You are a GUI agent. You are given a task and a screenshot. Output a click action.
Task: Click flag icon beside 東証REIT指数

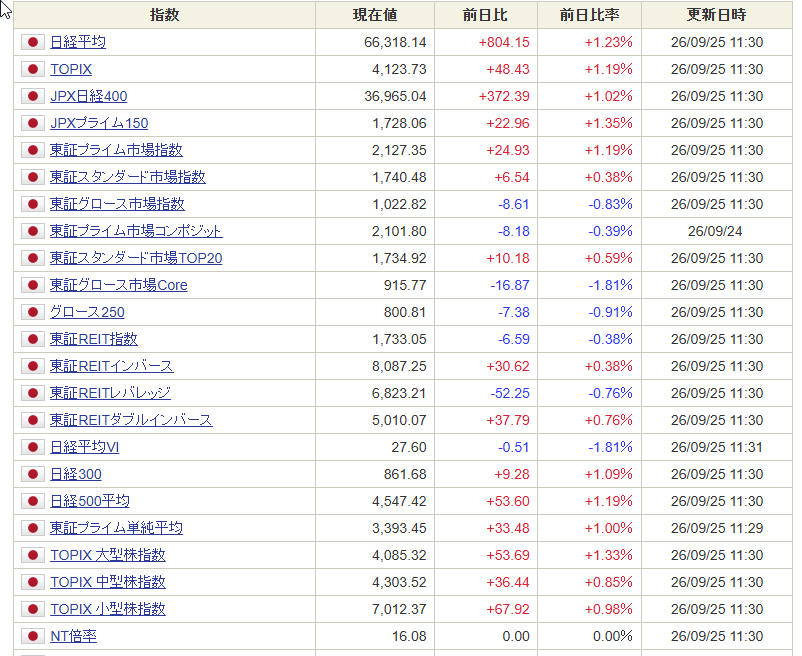click(33, 339)
